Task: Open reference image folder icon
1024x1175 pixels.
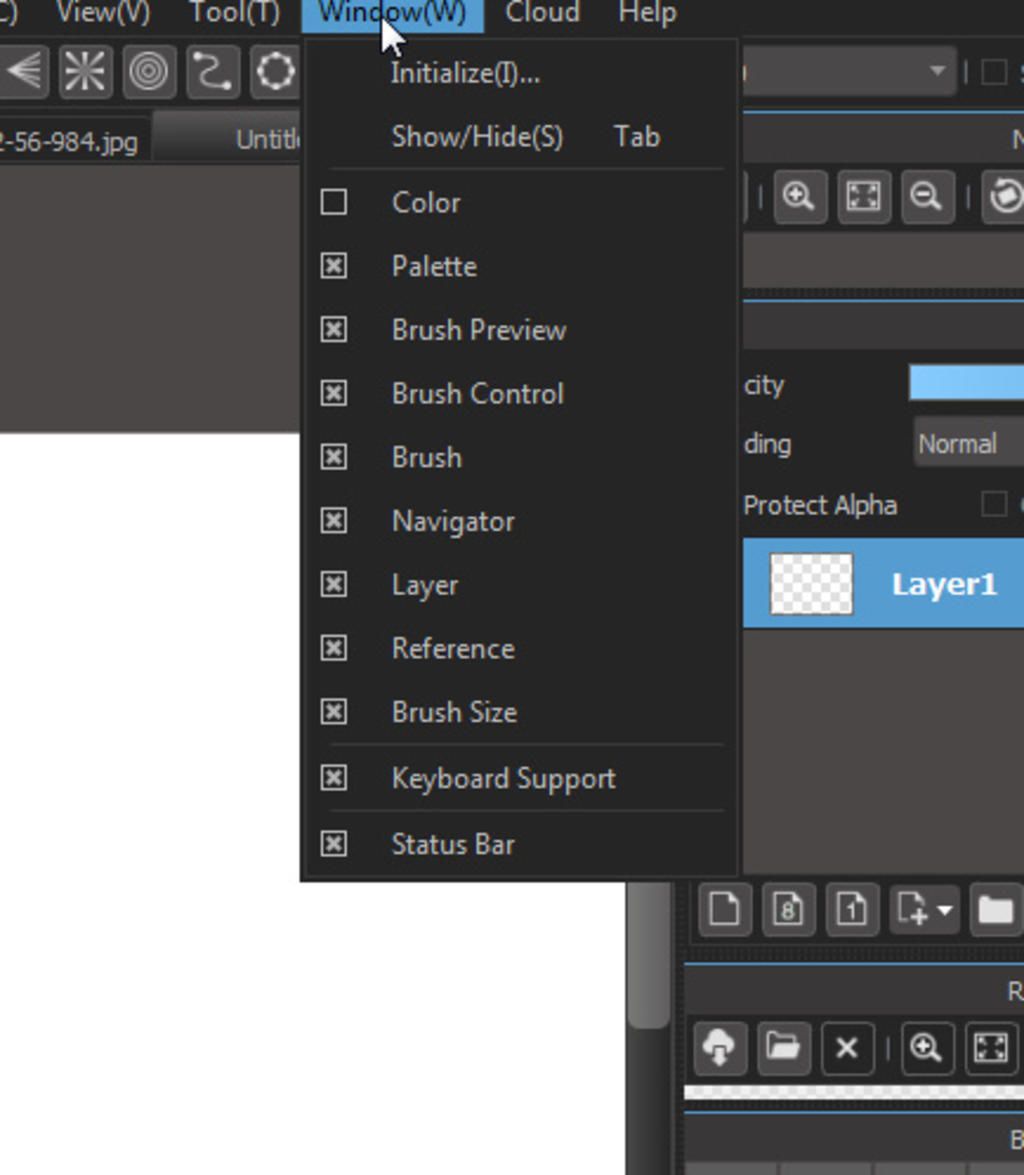Action: (783, 1048)
